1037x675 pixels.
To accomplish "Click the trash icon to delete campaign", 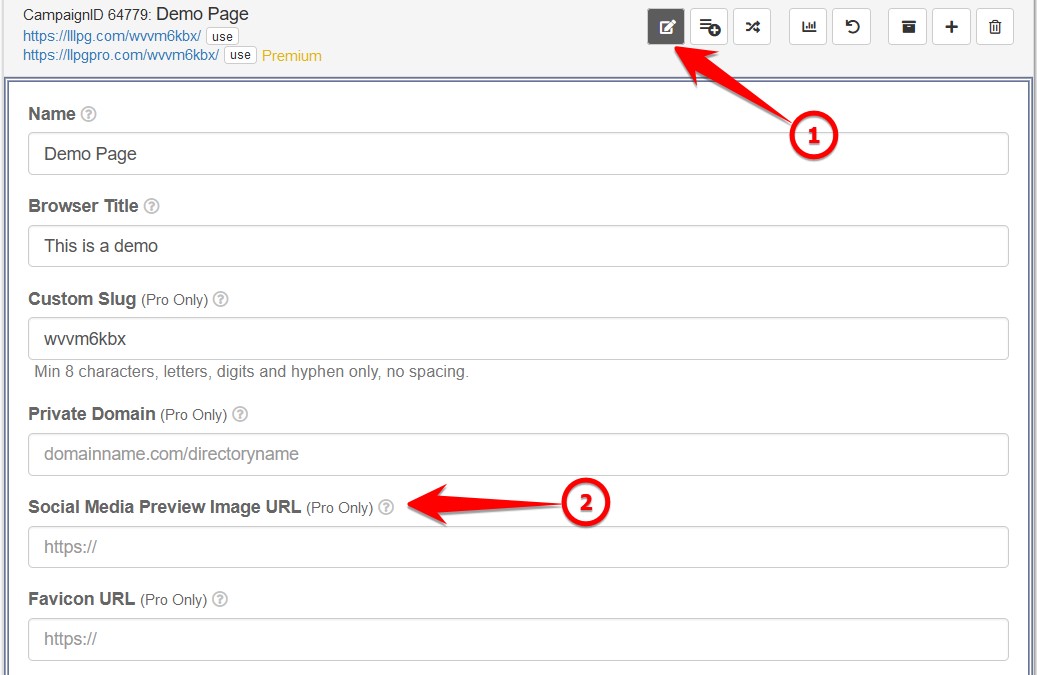I will (x=995, y=27).
